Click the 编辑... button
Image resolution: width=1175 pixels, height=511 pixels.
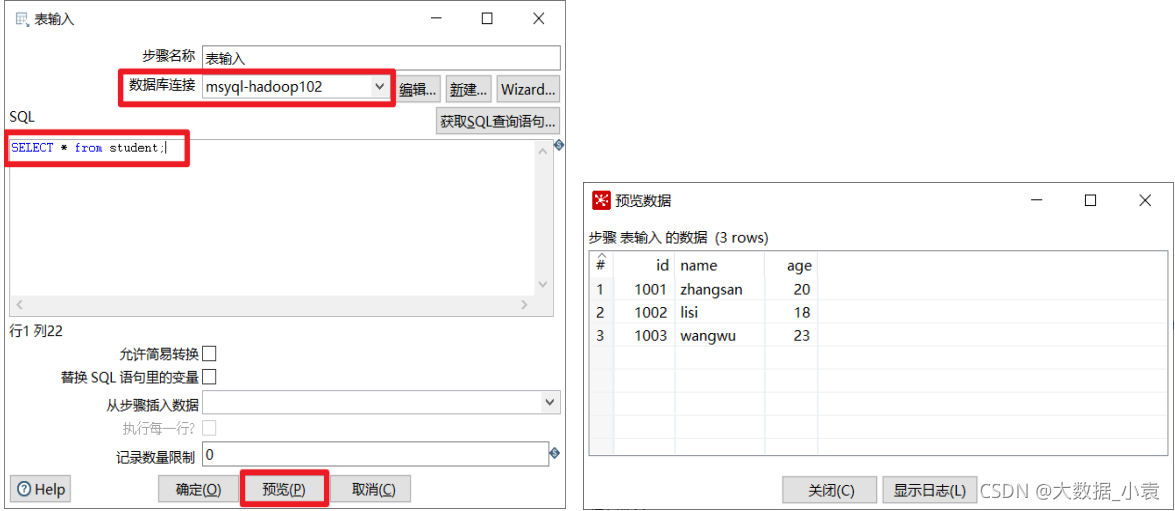[x=418, y=89]
